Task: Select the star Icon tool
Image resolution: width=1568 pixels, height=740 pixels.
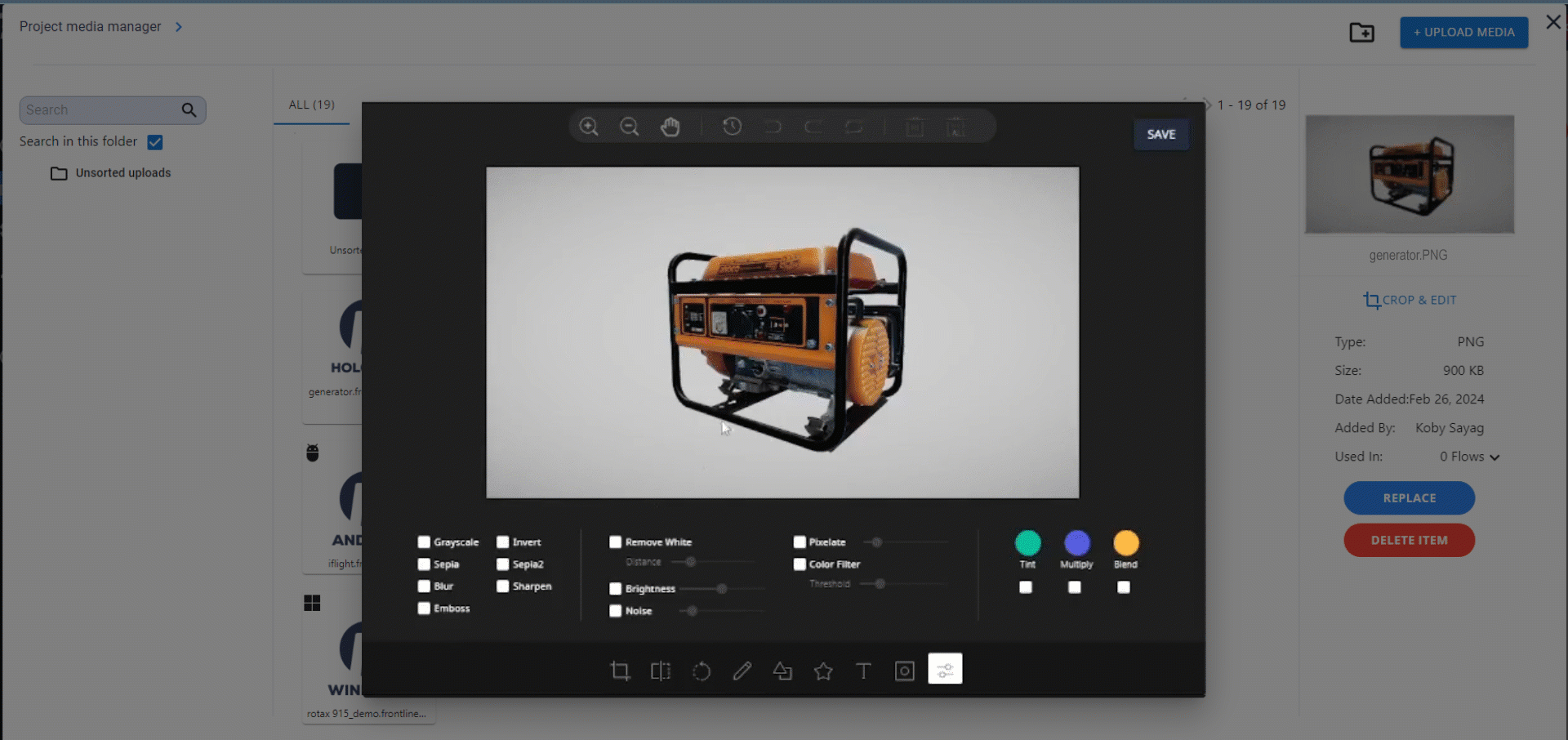Action: pyautogui.click(x=823, y=671)
